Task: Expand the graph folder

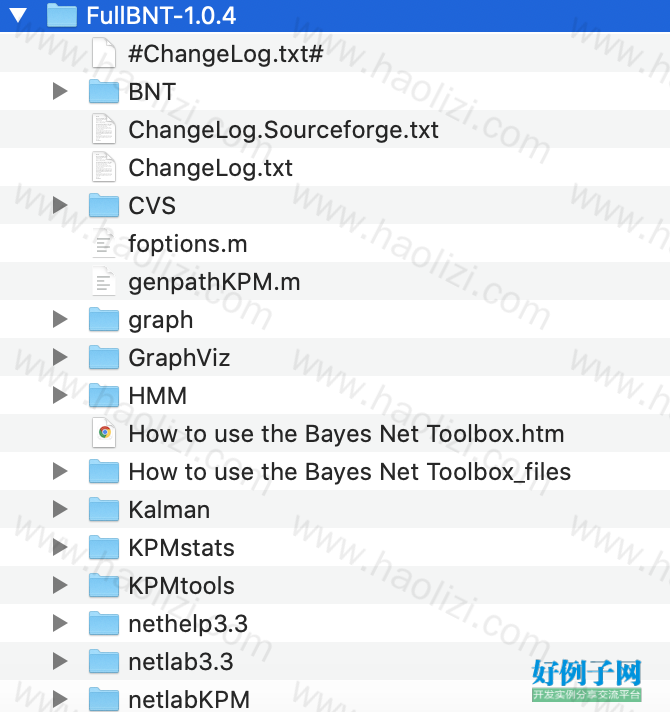Action: point(60,319)
